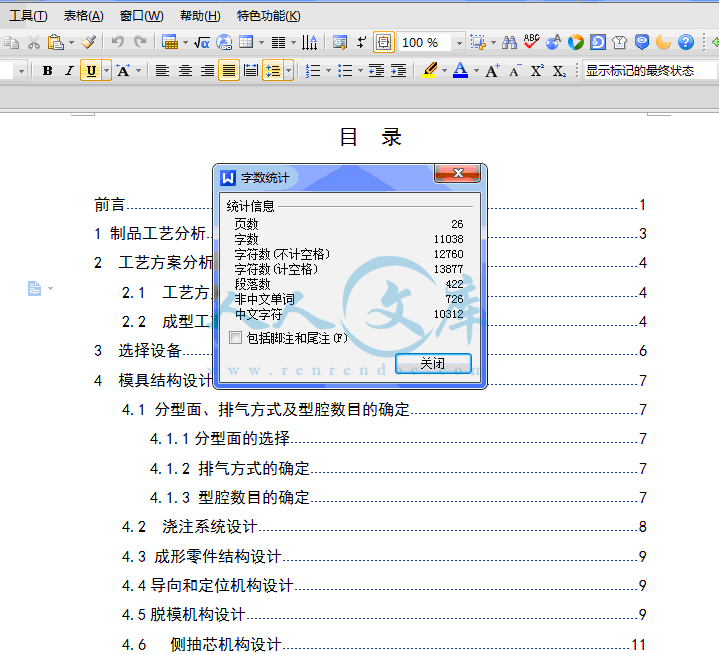This screenshot has width=719, height=655.
Task: Click the 关闭 button in dialog
Action: [x=433, y=363]
